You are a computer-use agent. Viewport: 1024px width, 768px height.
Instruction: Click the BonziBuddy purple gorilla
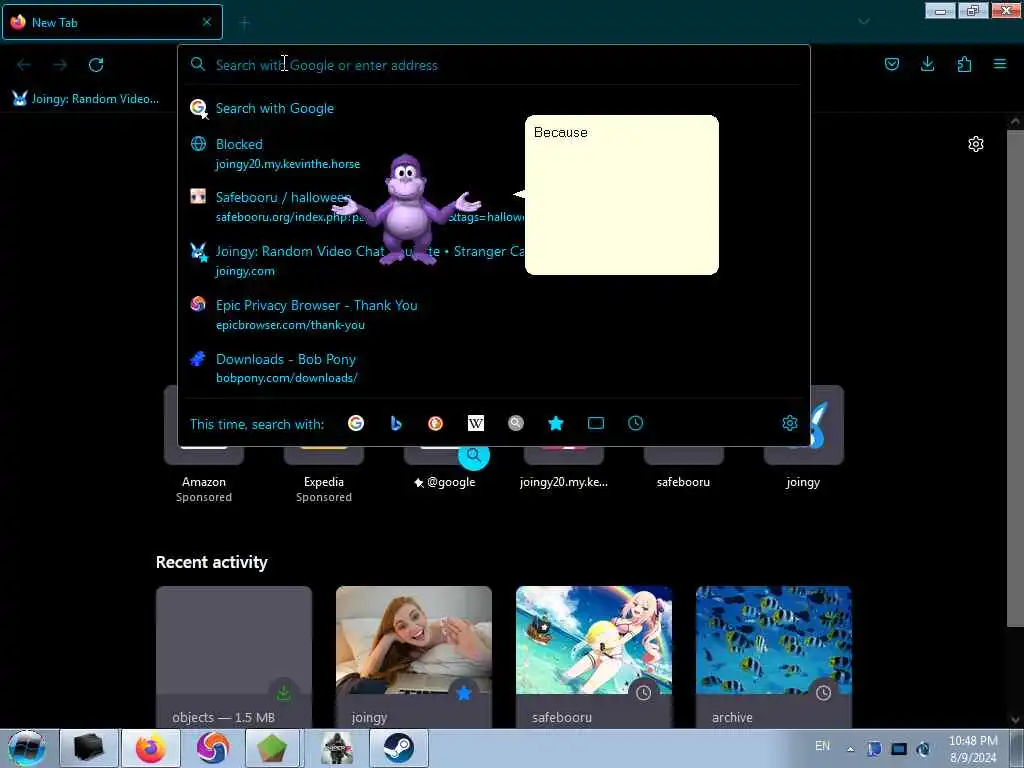tap(406, 209)
